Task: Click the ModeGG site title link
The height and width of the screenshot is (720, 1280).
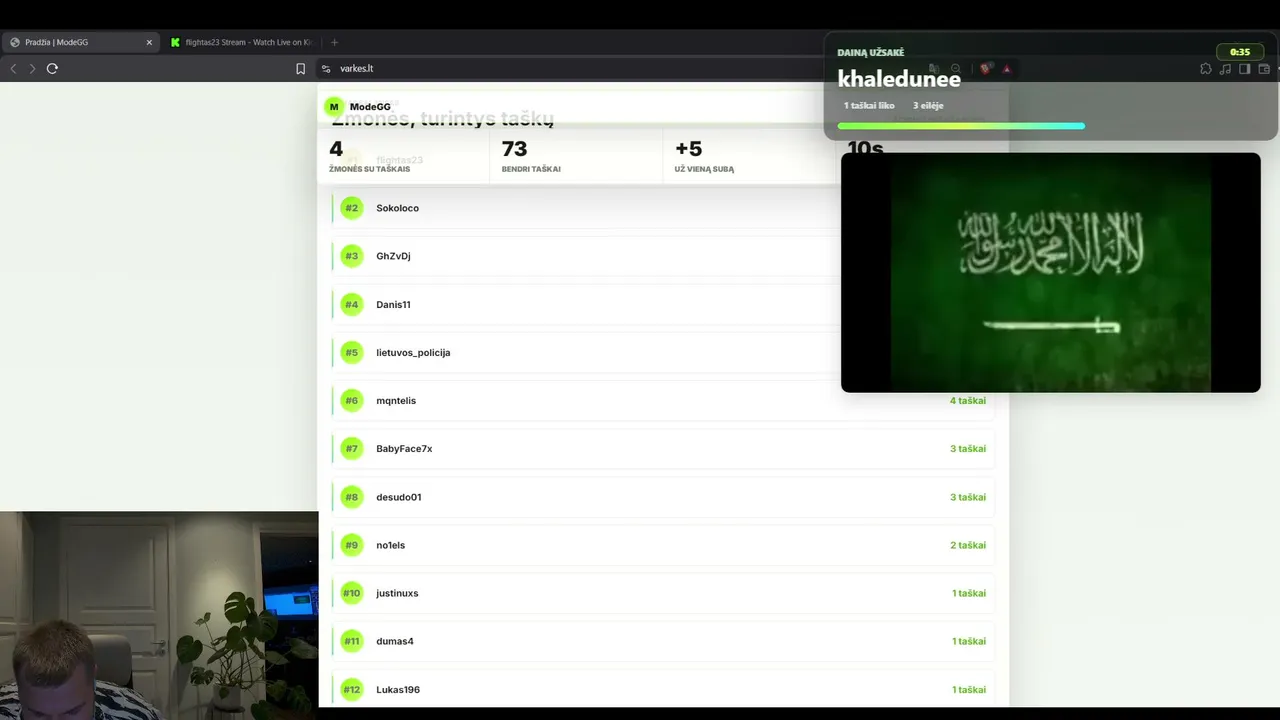Action: click(x=370, y=107)
